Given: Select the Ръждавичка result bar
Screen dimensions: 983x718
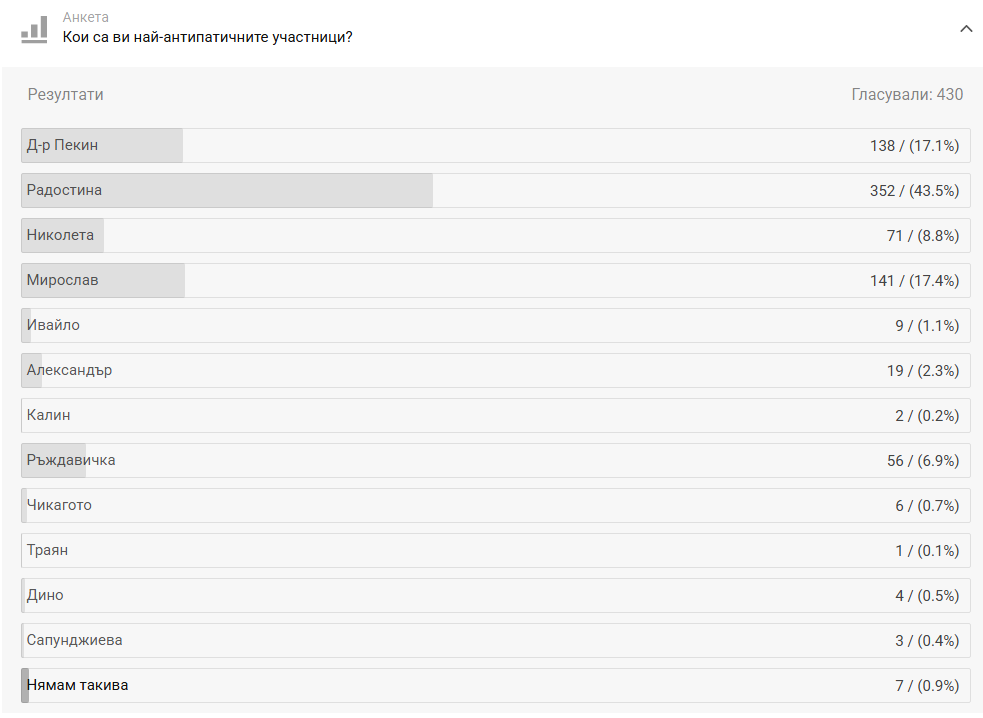Looking at the screenshot, I should 495,461.
